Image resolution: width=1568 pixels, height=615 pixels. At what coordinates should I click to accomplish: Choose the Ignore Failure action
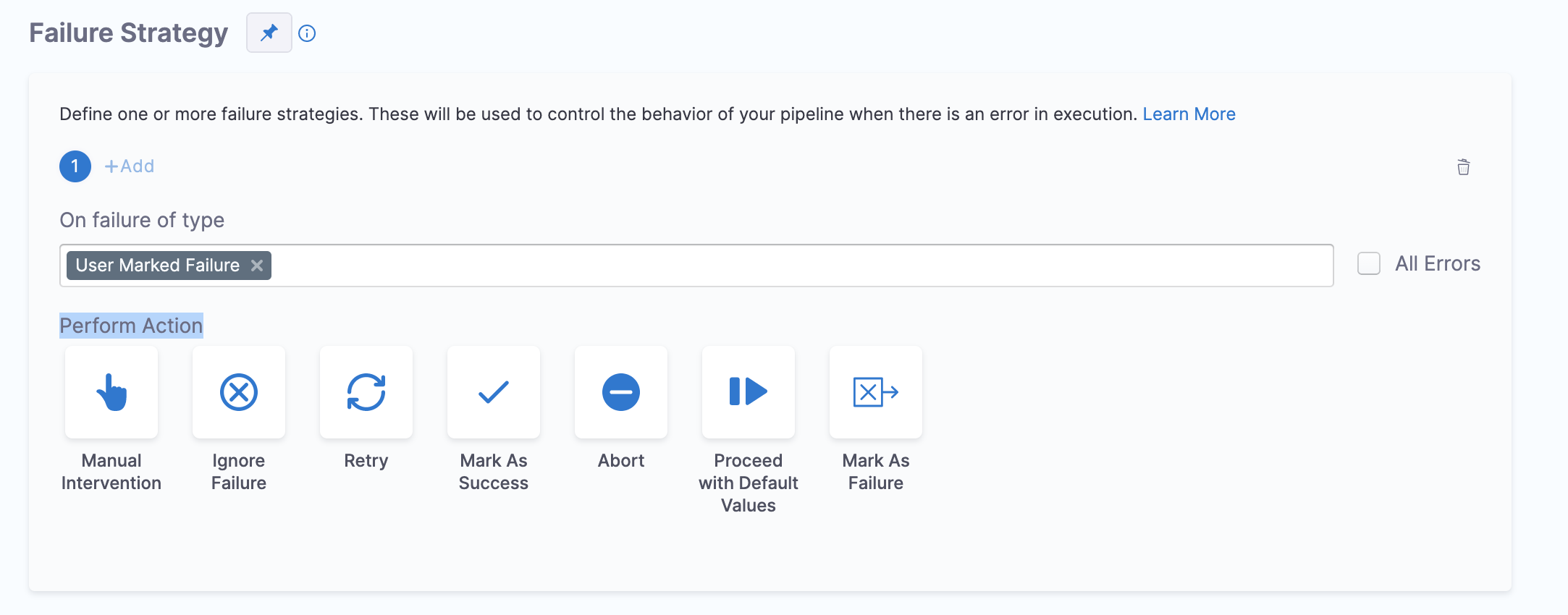tap(239, 392)
